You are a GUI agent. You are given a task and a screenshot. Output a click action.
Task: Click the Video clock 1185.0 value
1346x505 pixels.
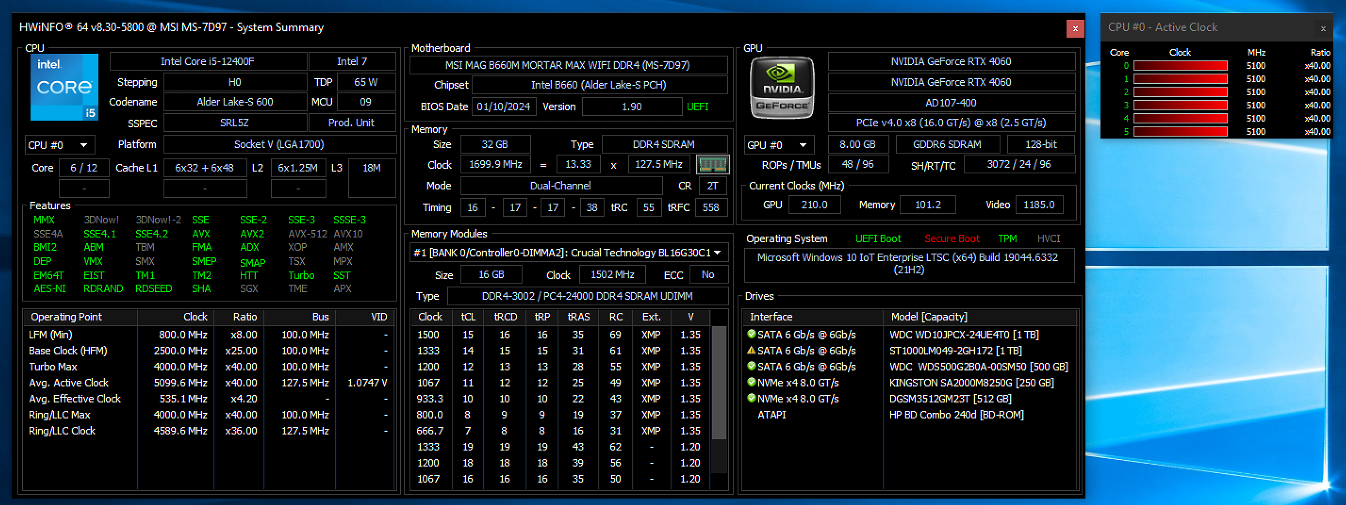[x=1040, y=205]
